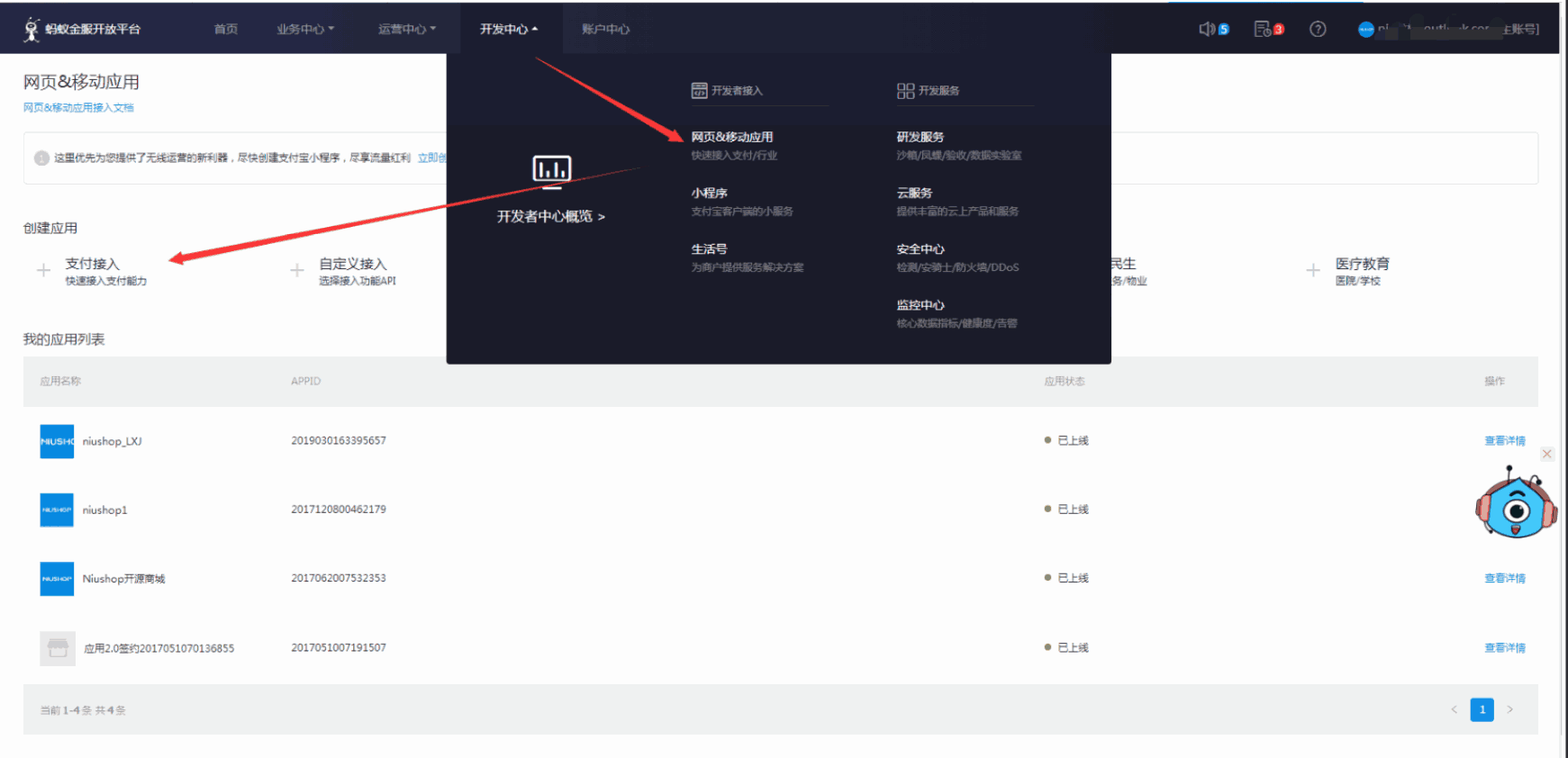Select 云服务 in the developer menu
This screenshot has height=758, width=1568.
tap(914, 193)
